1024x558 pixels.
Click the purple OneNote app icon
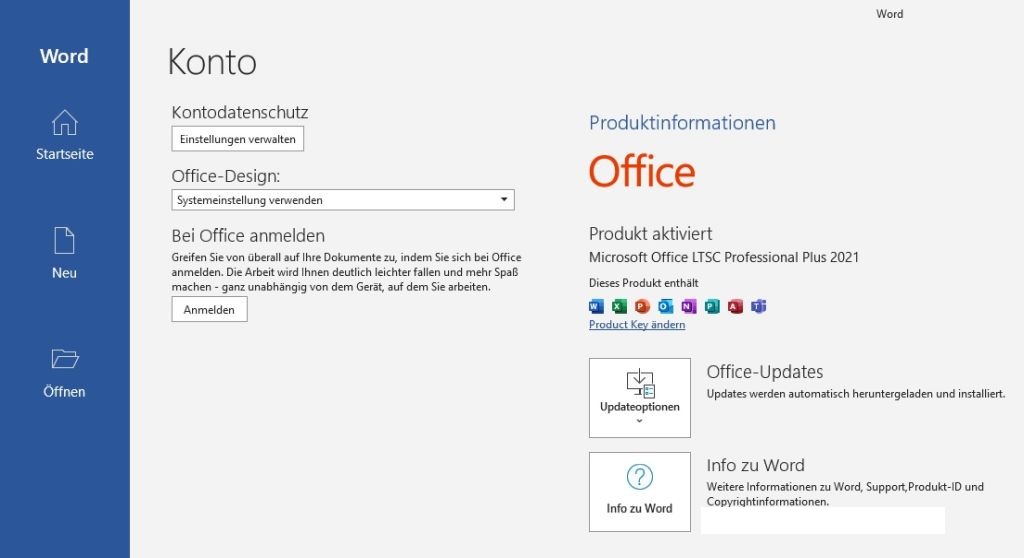coord(689,306)
